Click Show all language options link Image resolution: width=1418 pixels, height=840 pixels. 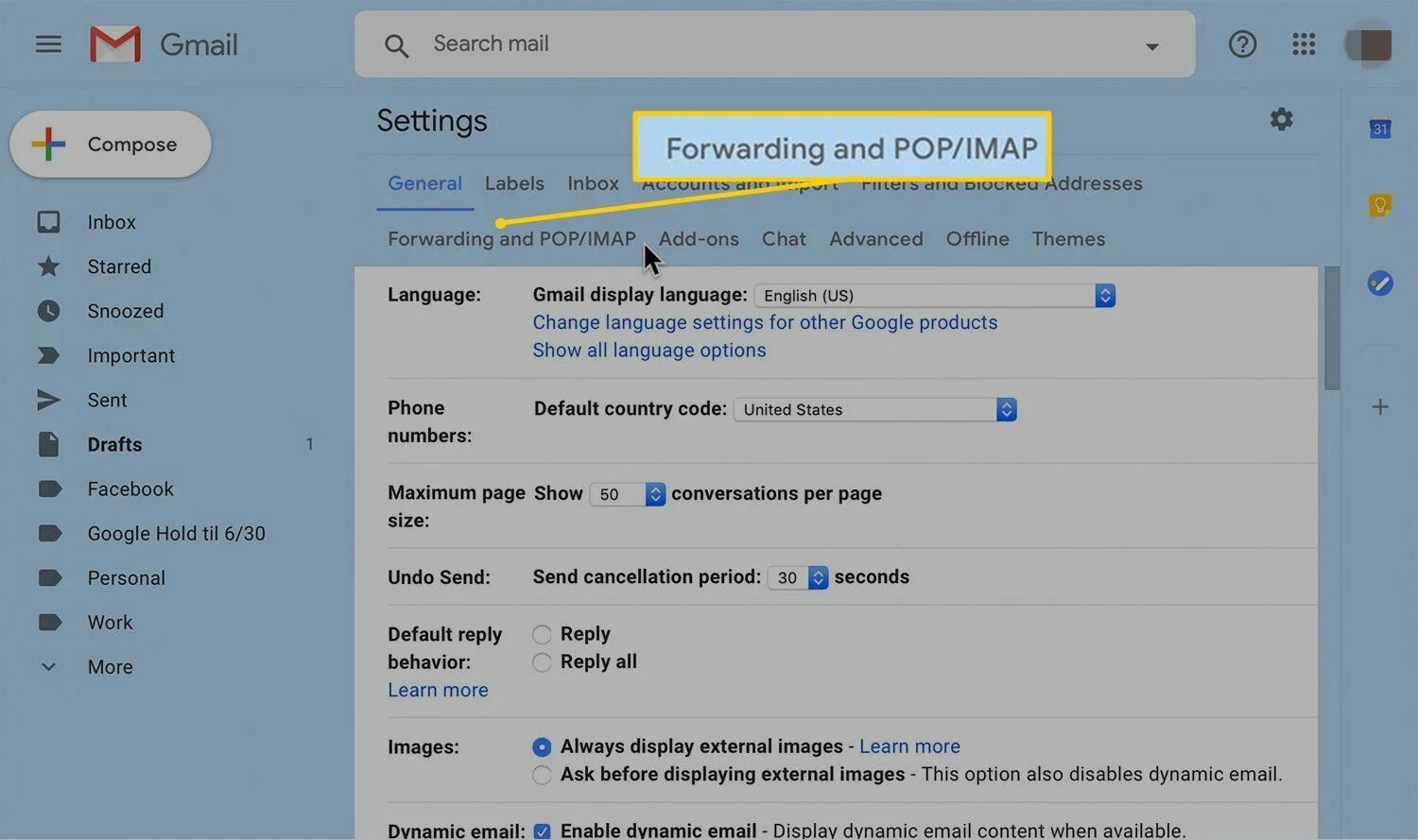pyautogui.click(x=648, y=350)
